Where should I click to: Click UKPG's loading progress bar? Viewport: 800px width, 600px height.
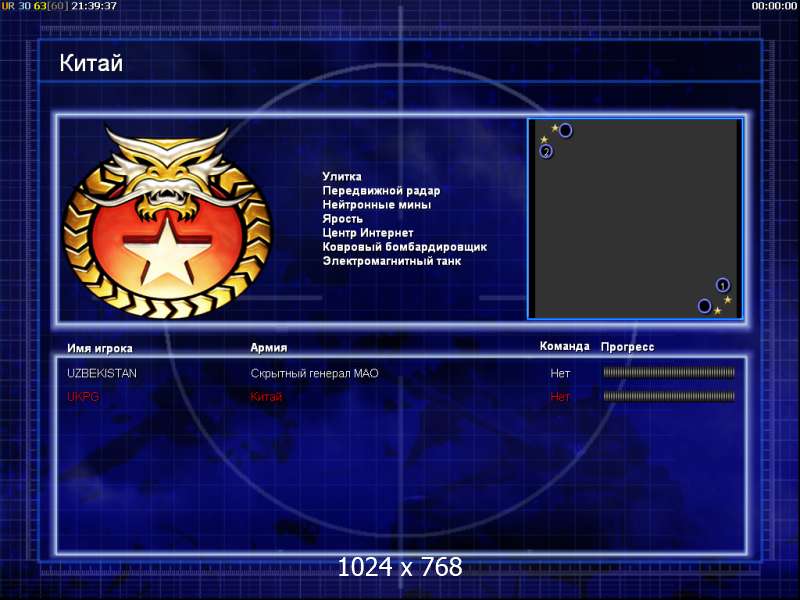coord(669,396)
